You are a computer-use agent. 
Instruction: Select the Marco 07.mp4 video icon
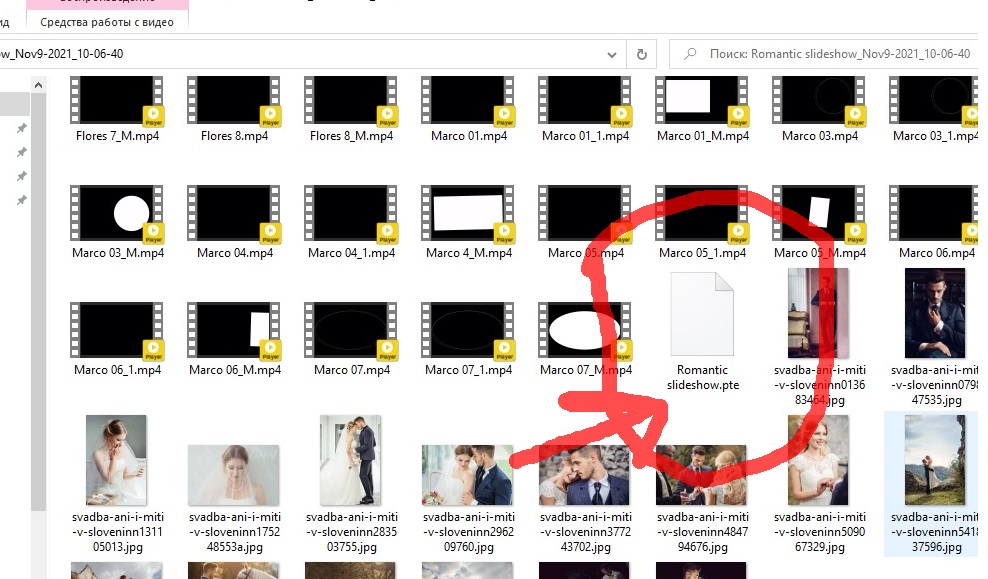(351, 330)
